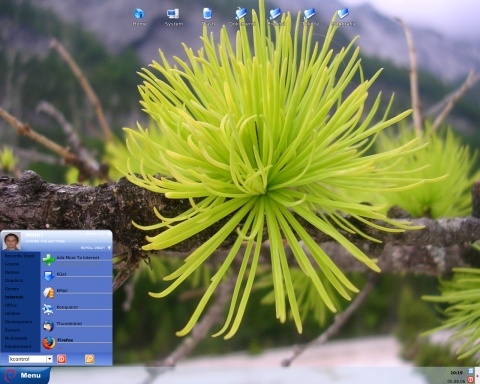Launch Firefox from the menu
The image size is (480, 384).
(x=77, y=342)
